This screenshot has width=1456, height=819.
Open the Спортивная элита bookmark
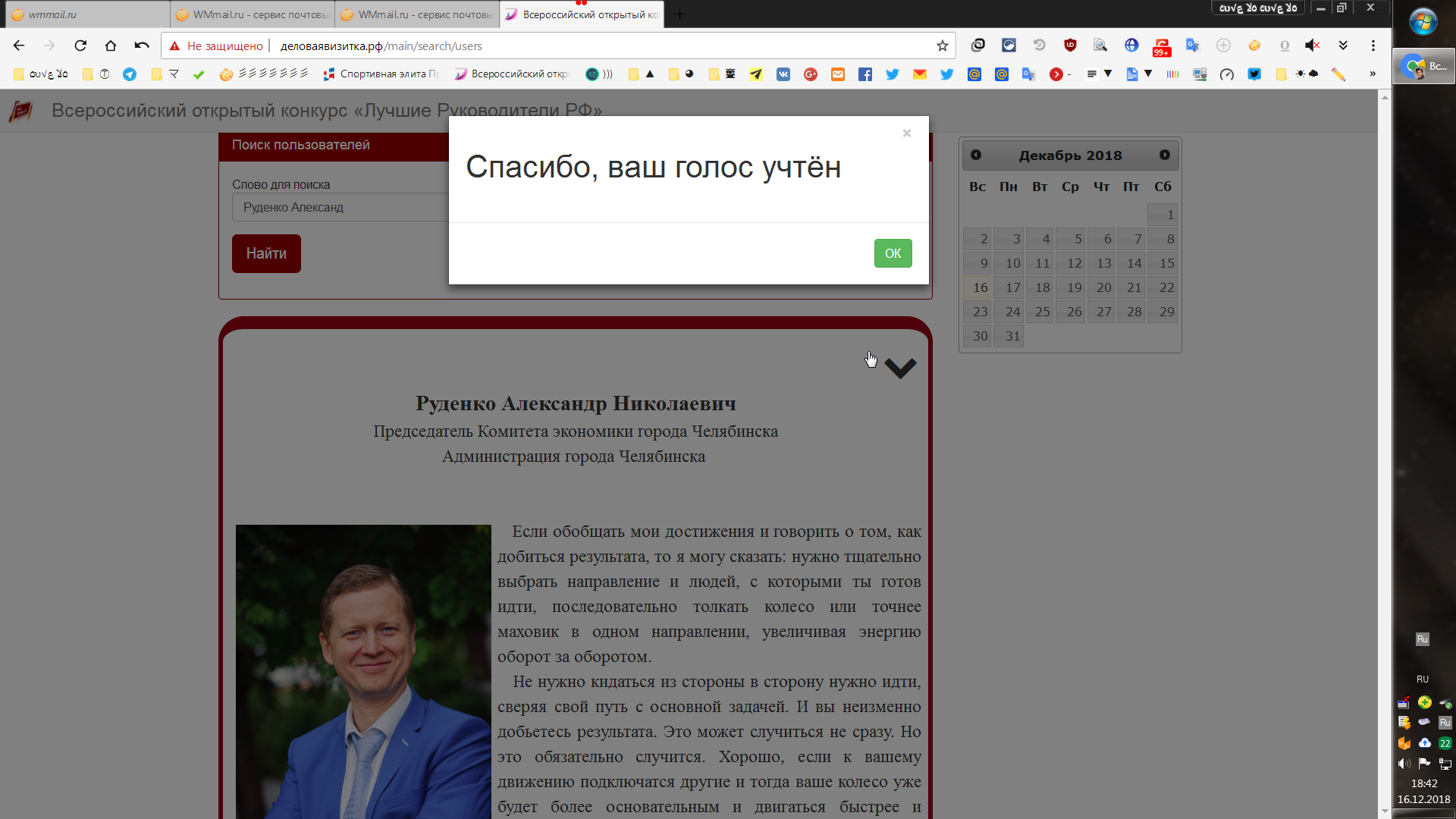(381, 74)
